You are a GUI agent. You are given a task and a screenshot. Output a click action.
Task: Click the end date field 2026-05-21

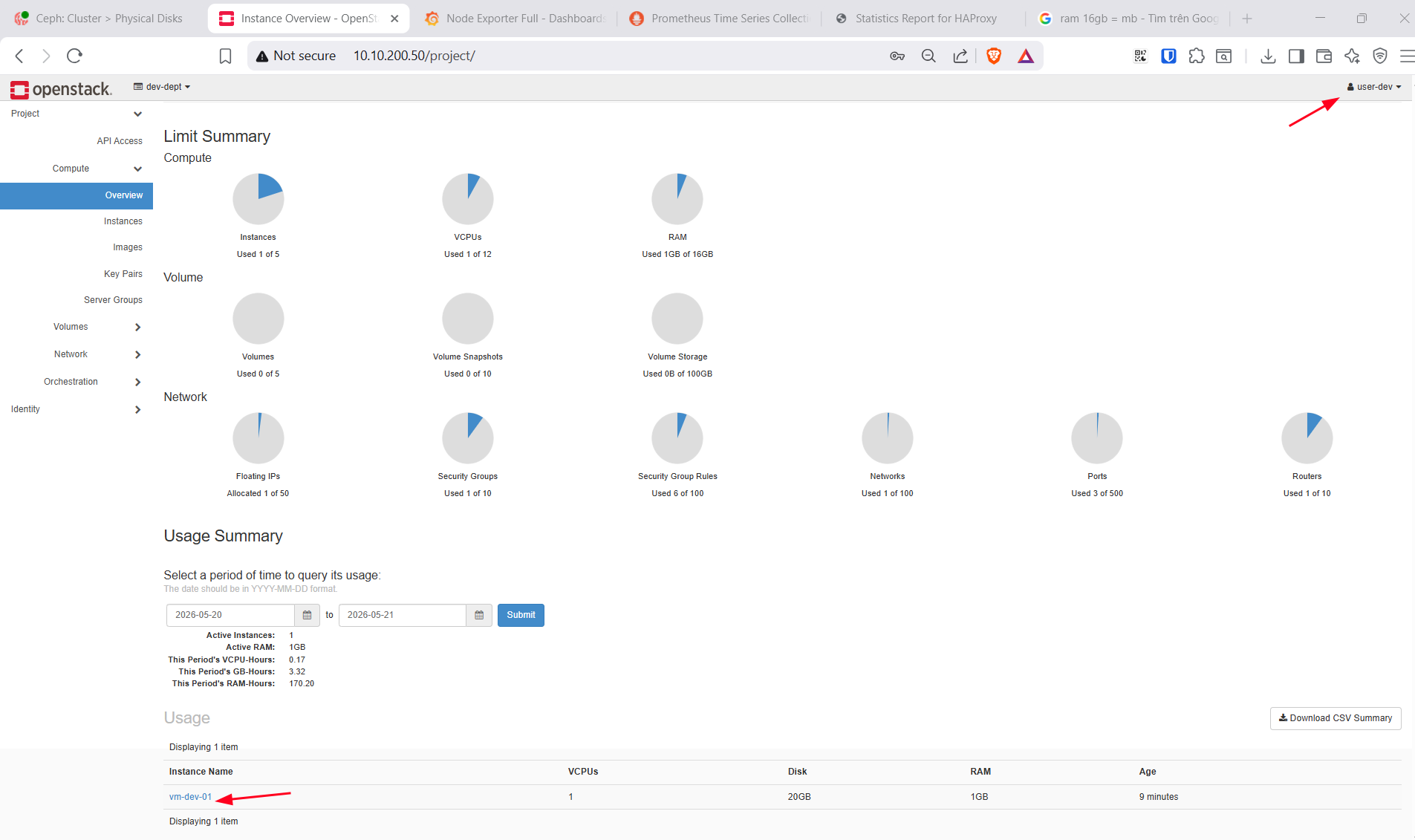click(x=403, y=615)
